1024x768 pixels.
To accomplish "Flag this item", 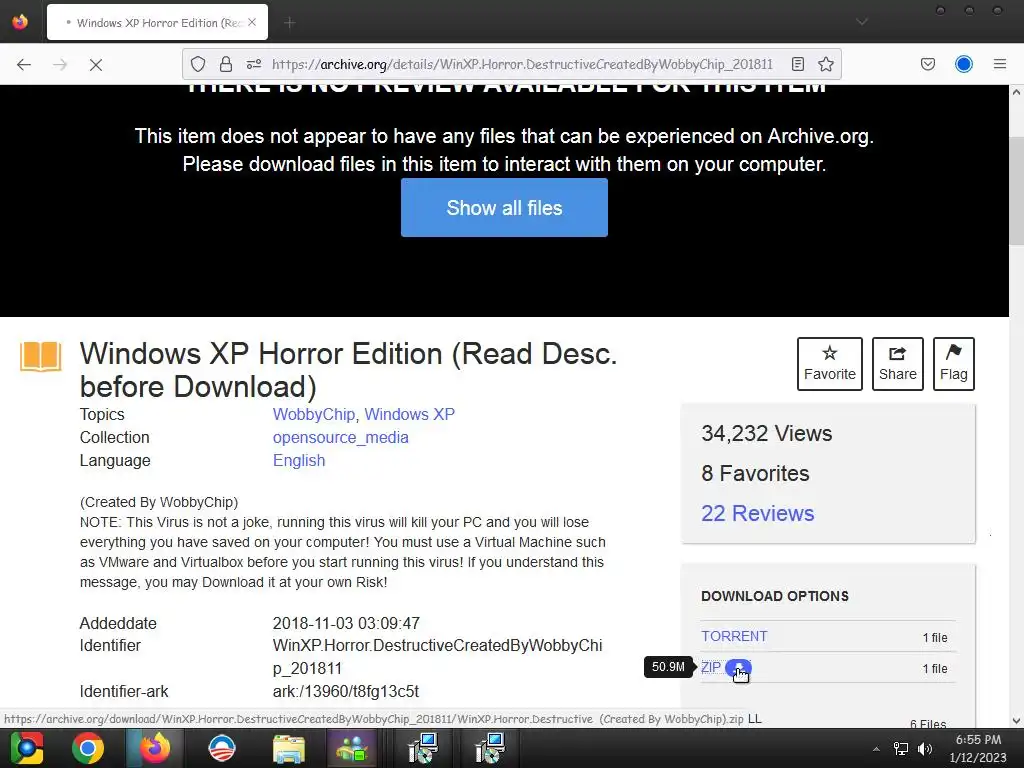I will pyautogui.click(x=953, y=364).
